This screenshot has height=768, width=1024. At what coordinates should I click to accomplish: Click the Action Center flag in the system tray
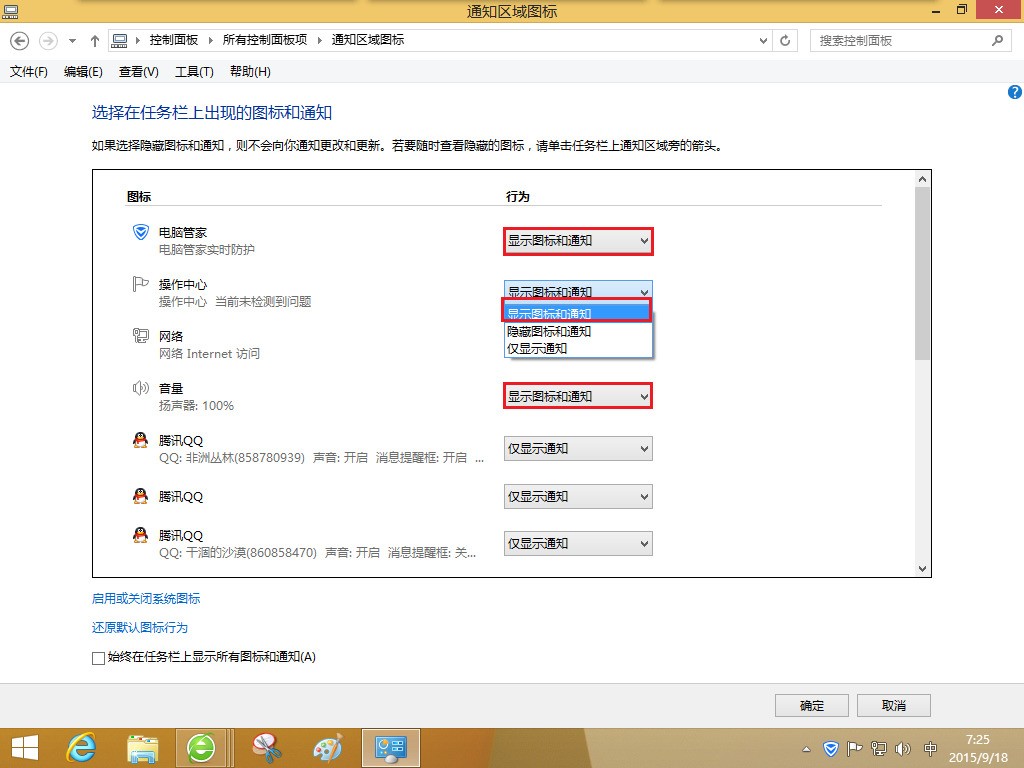click(854, 748)
